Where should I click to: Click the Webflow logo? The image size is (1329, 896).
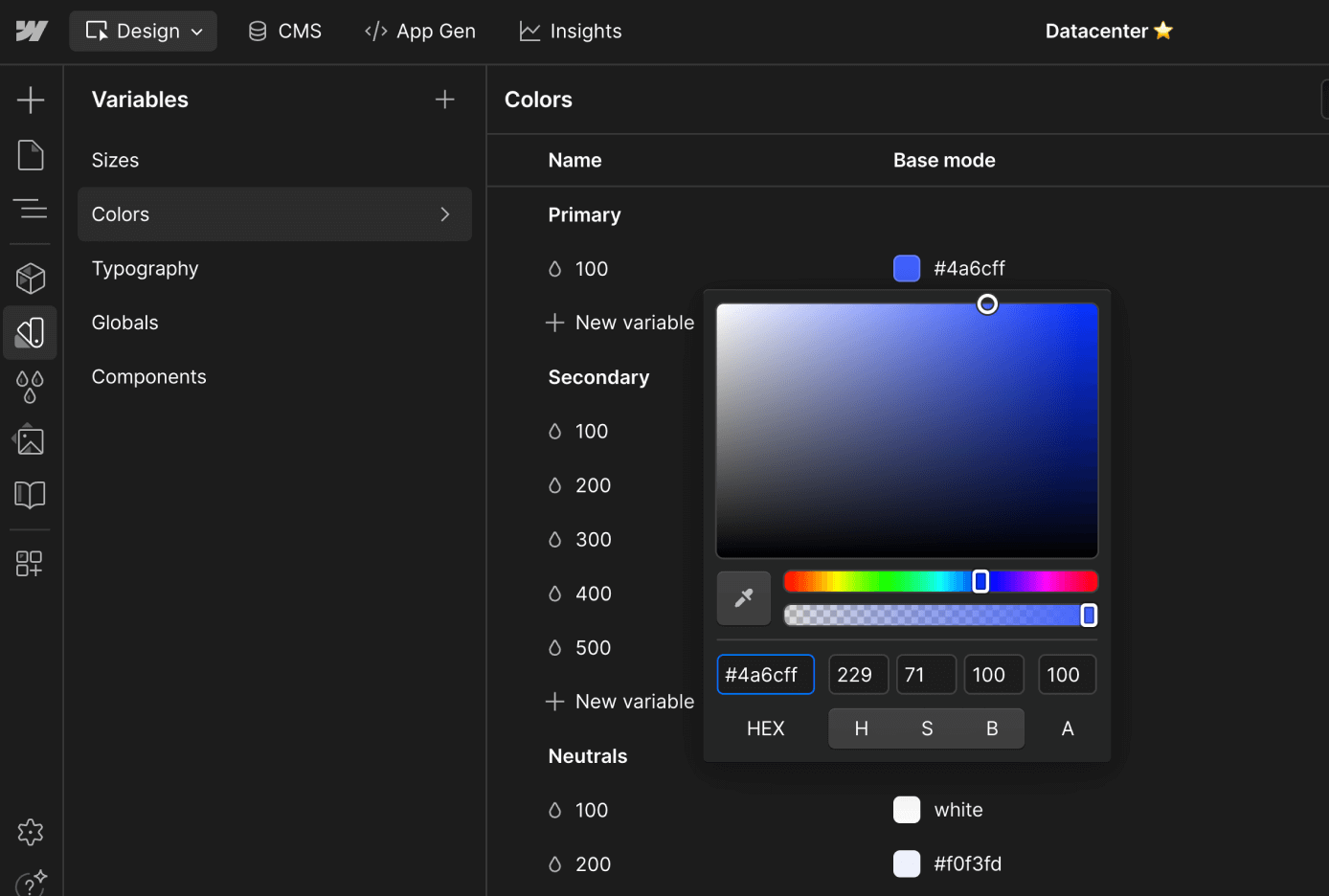32,31
